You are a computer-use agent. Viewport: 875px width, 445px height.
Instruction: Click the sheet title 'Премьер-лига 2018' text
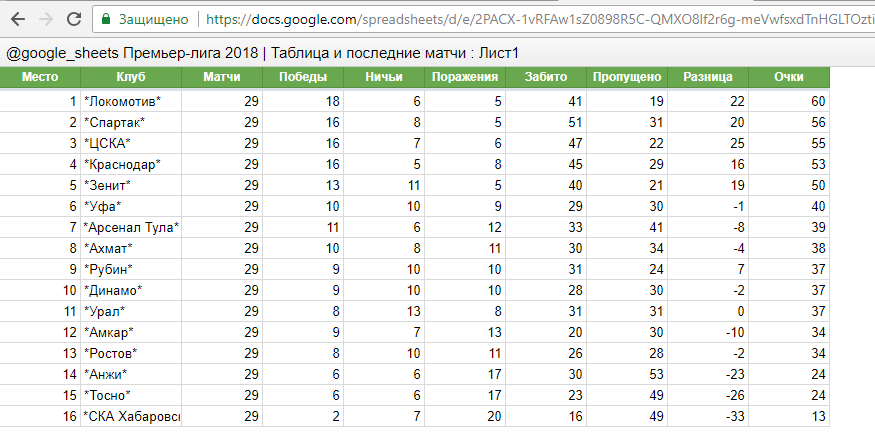coord(190,53)
